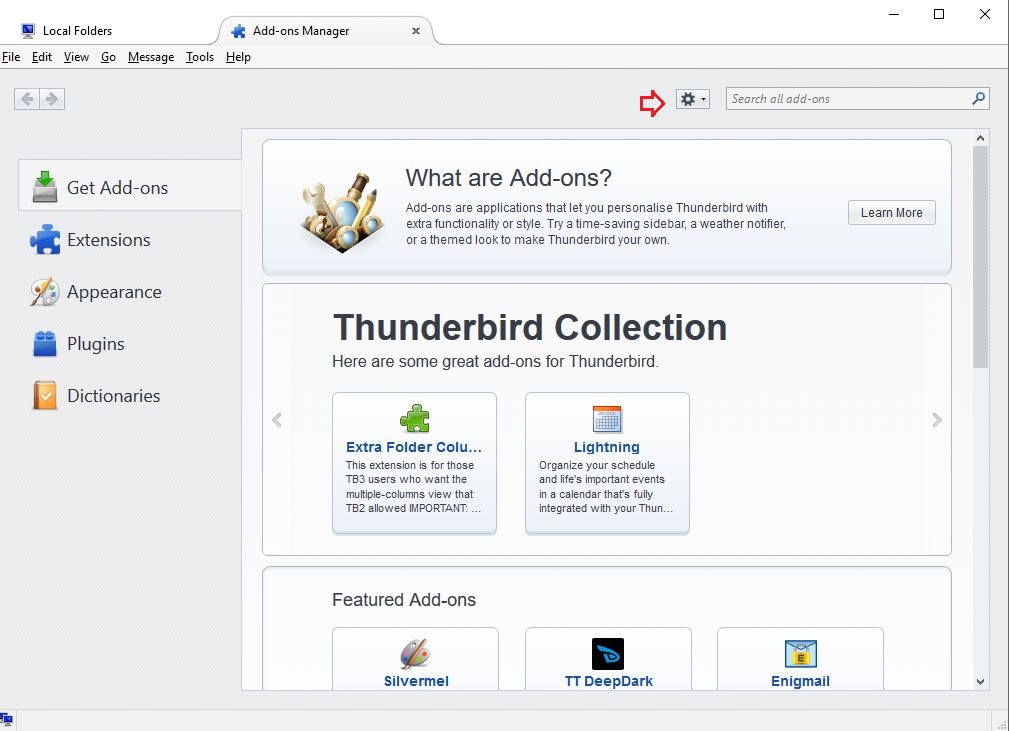Click the forward navigation arrow
Viewport: 1009px width, 731px height.
(52, 99)
